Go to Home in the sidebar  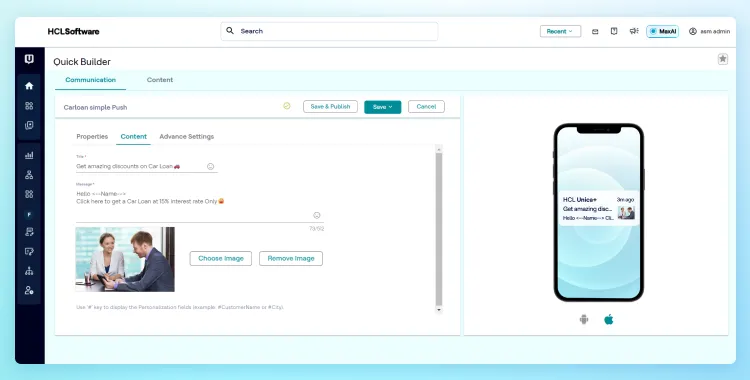point(29,86)
